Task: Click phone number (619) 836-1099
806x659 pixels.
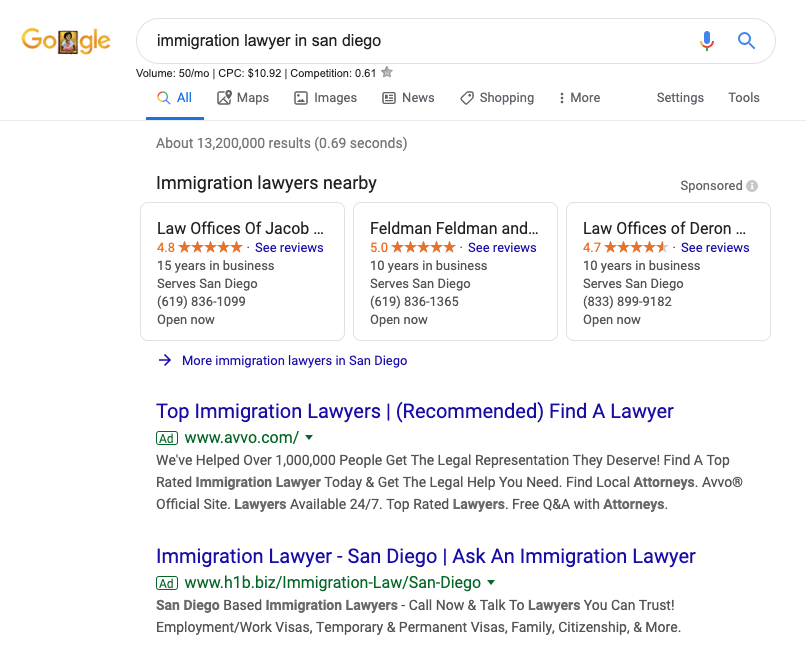Action: pyautogui.click(x=202, y=302)
